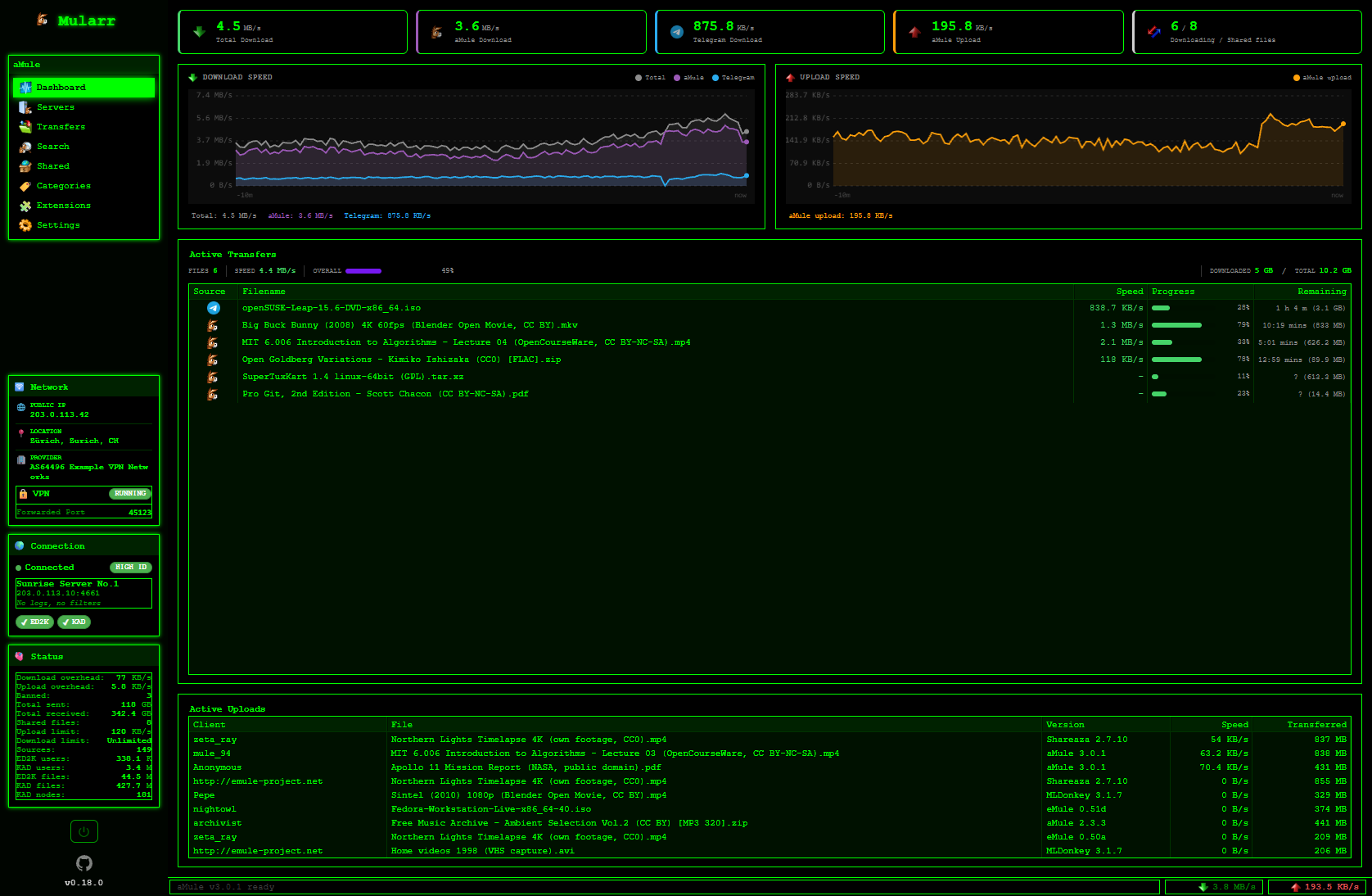1372x896 pixels.
Task: Click the mule source icon for SuperTuxKart
Action: [213, 377]
